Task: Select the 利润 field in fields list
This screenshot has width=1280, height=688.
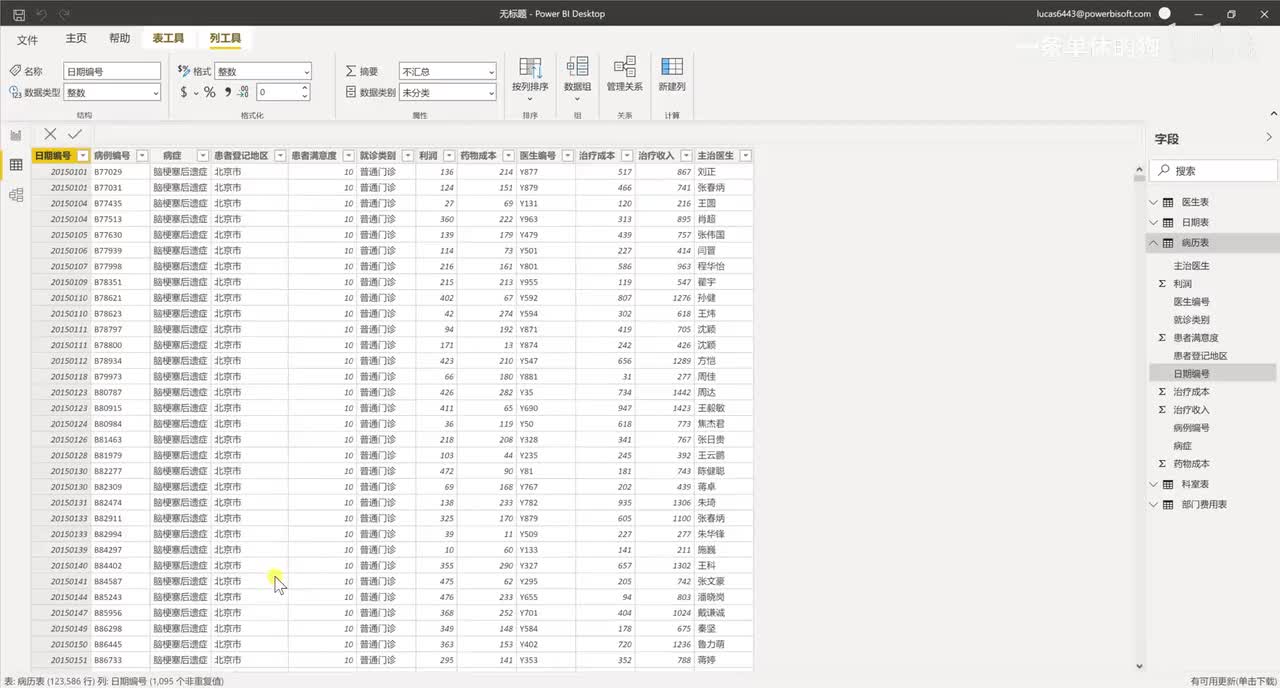Action: click(x=1182, y=284)
